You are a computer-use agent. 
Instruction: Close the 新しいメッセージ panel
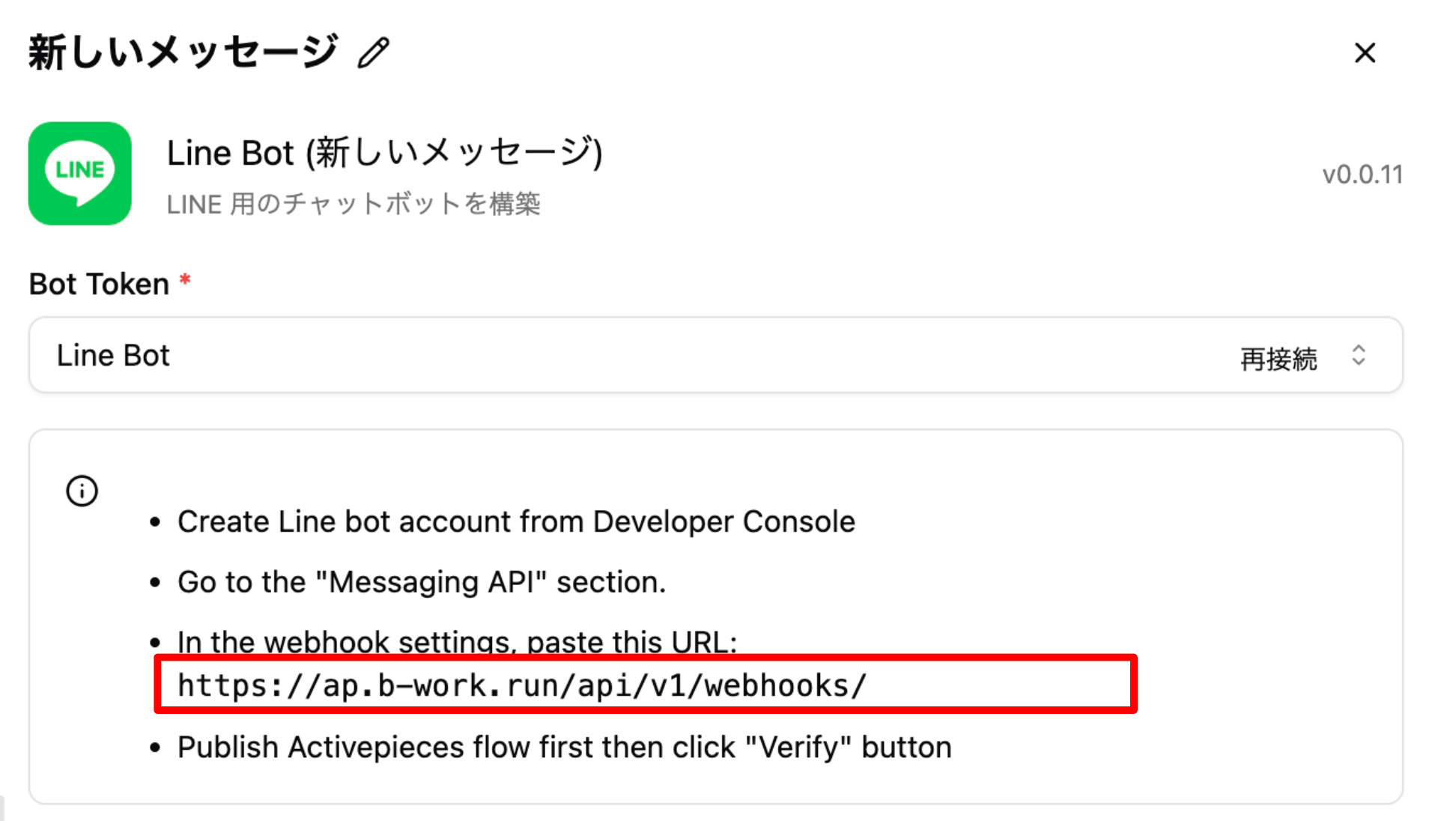[1365, 53]
